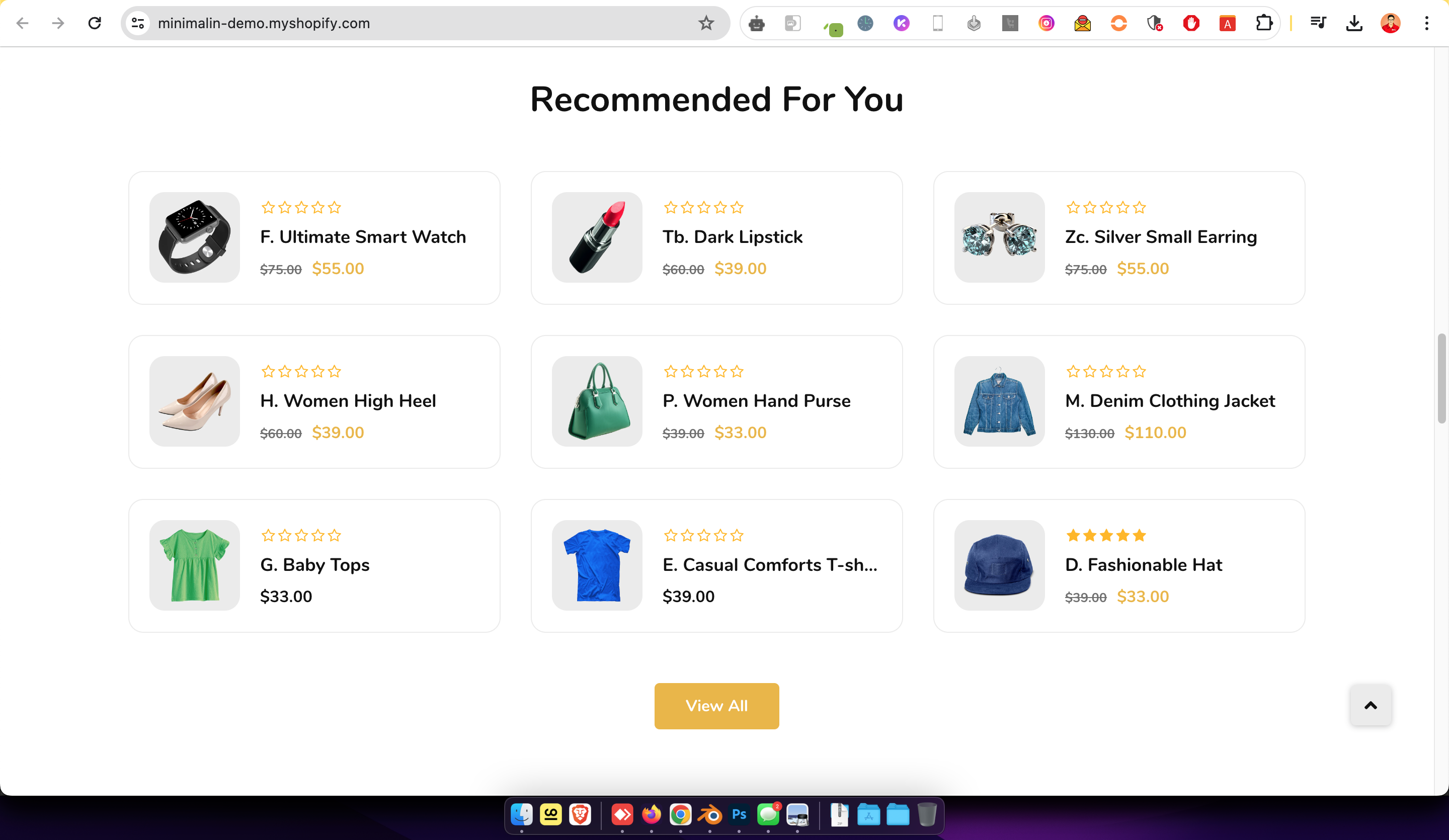This screenshot has height=840, width=1449.
Task: Open the P. Women Hand Purse link
Action: 756,401
